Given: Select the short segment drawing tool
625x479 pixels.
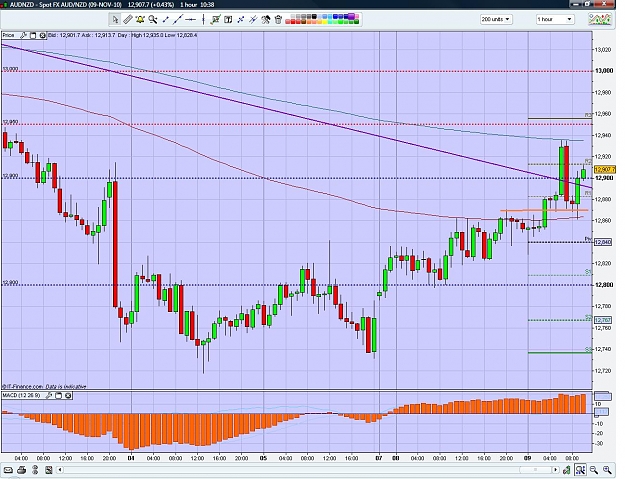Looking at the screenshot, I should pos(165,19).
